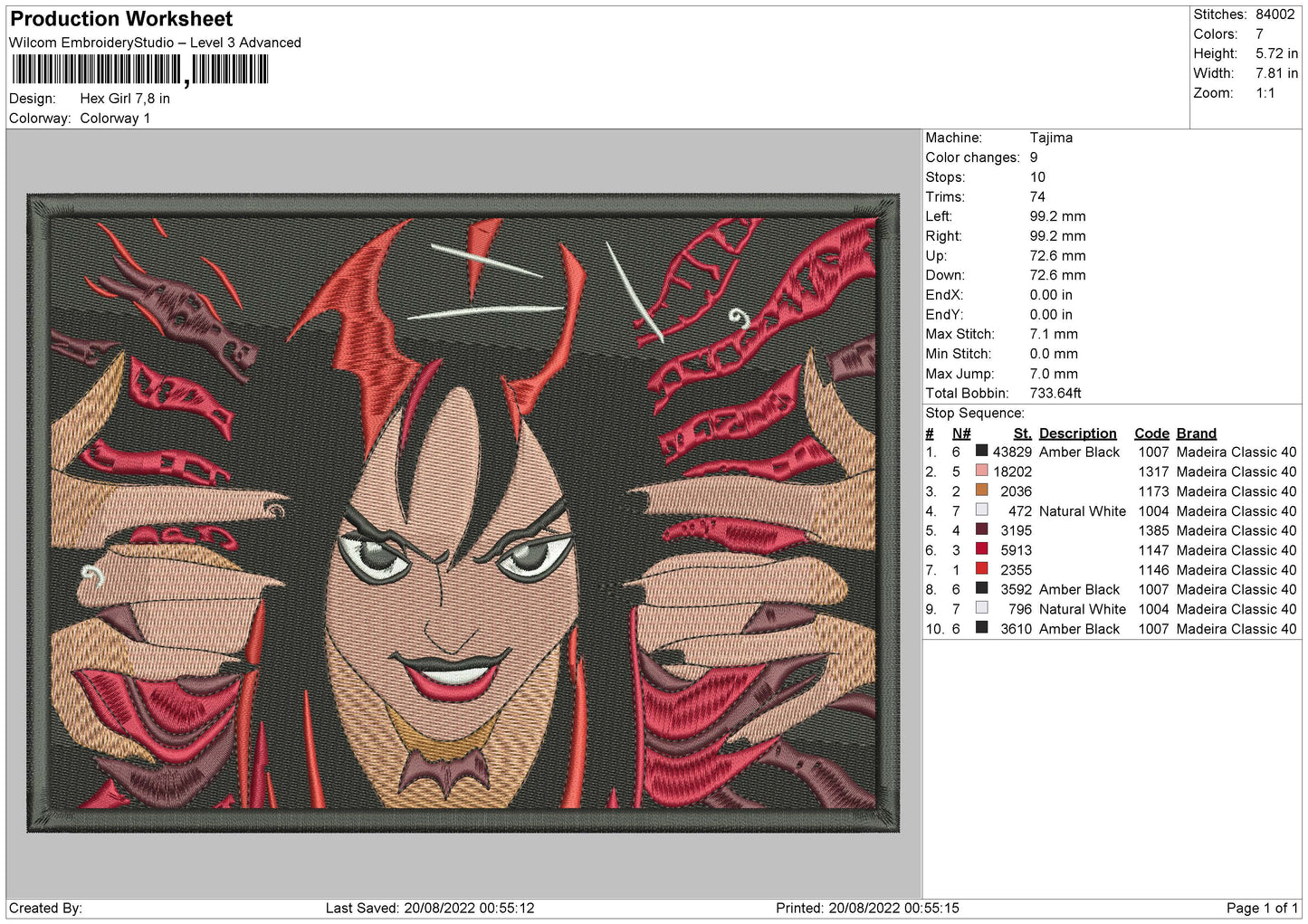The image size is (1308, 924).
Task: Click the EndY value '0.00 in'
Action: (1051, 315)
